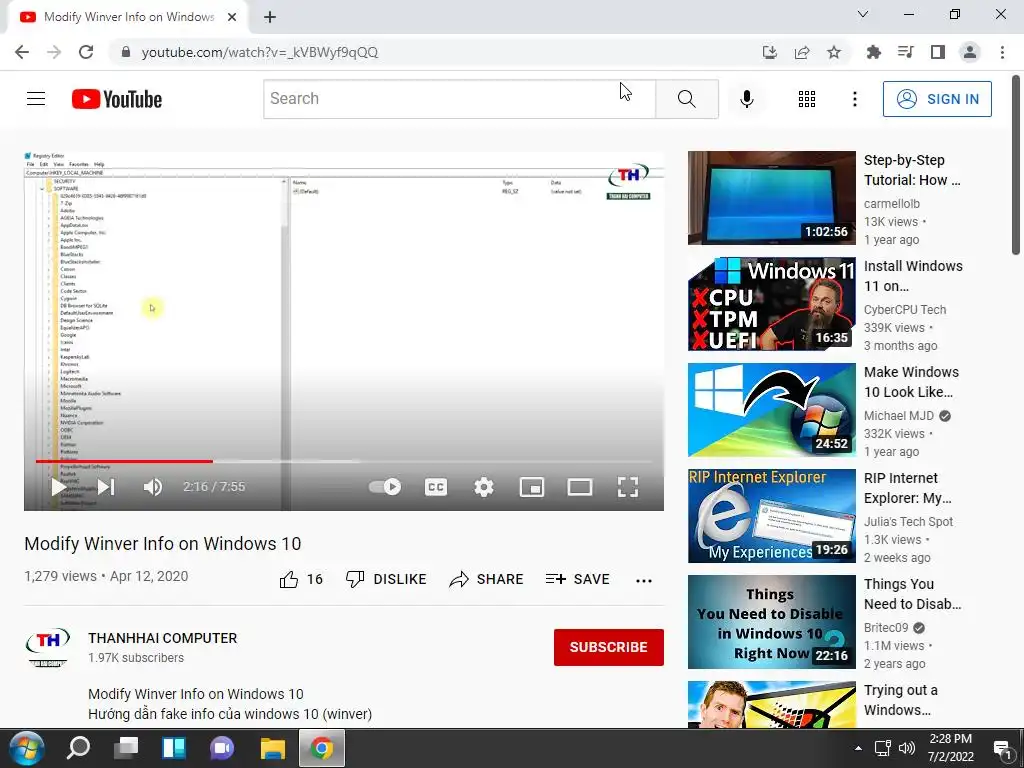The image size is (1024, 768).
Task: Open Trying out a Windows video title
Action: (x=901, y=700)
